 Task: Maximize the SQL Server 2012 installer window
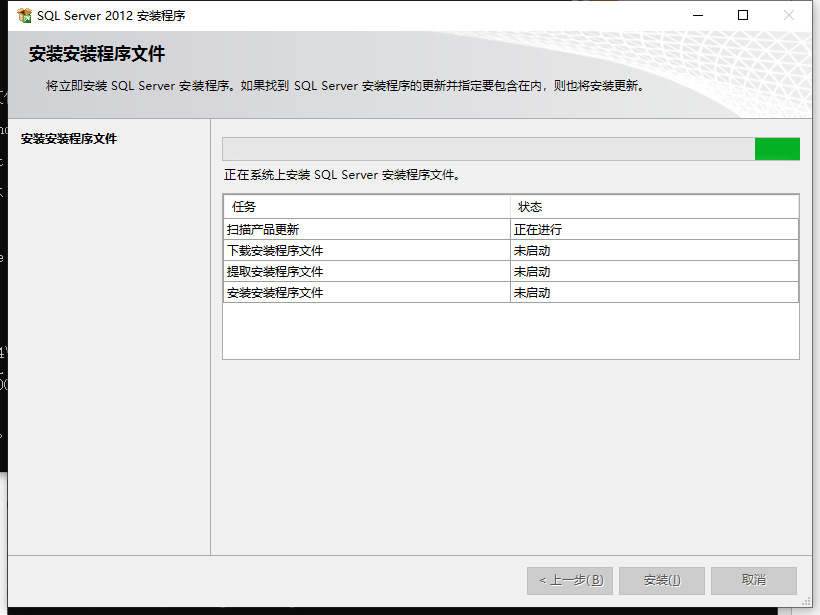click(743, 15)
